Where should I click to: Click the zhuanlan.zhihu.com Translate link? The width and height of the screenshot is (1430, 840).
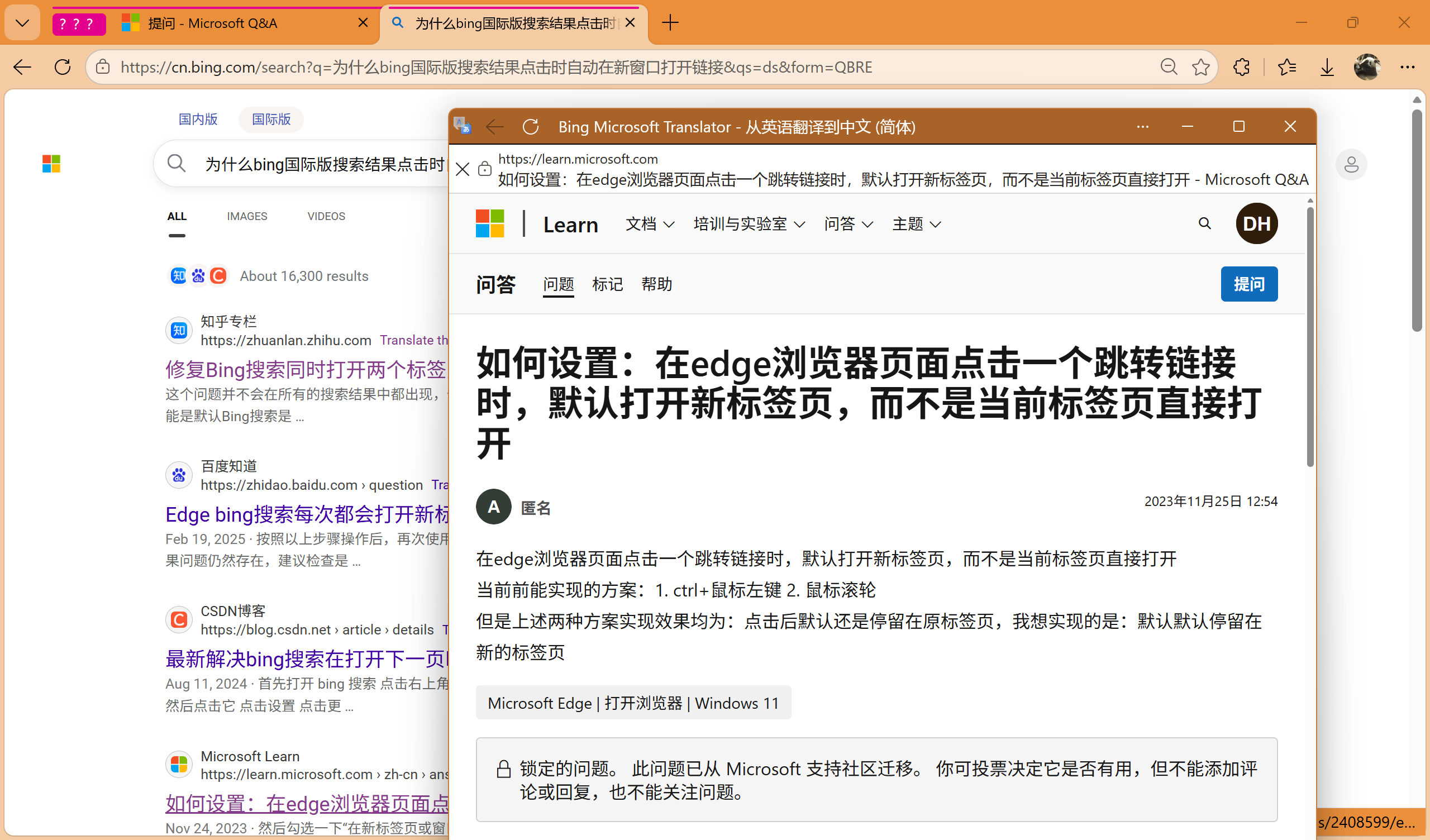pyautogui.click(x=414, y=340)
